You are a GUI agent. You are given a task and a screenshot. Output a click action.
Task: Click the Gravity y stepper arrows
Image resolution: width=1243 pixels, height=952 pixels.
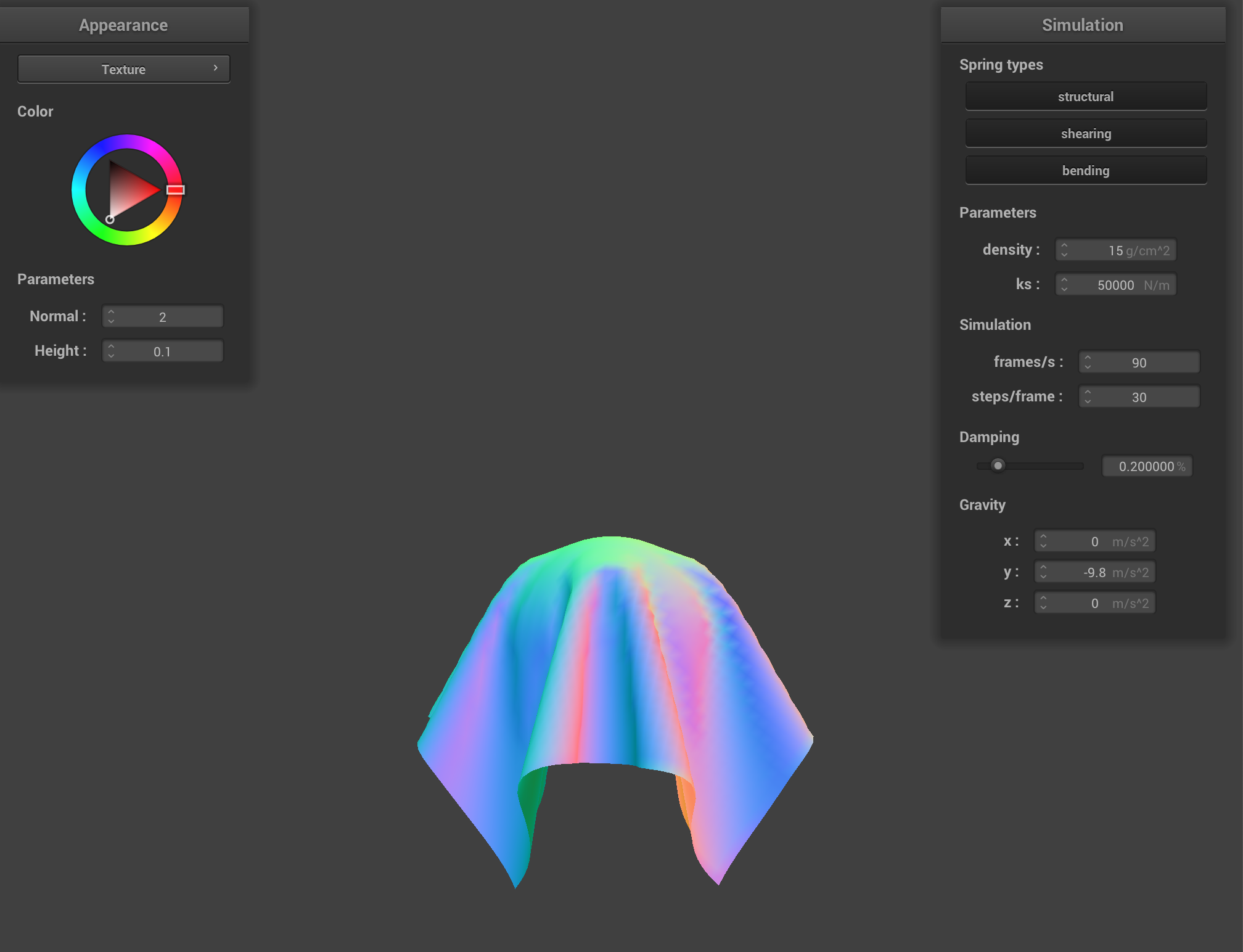(1043, 572)
